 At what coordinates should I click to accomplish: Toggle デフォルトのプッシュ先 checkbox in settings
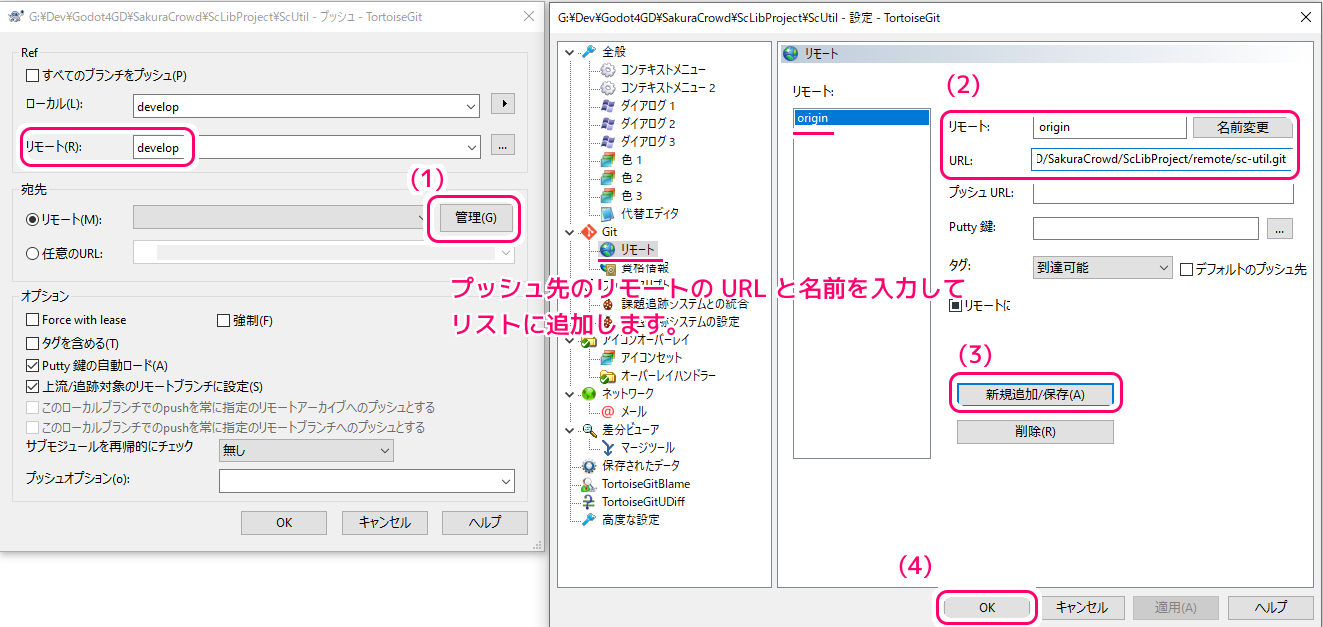1187,269
